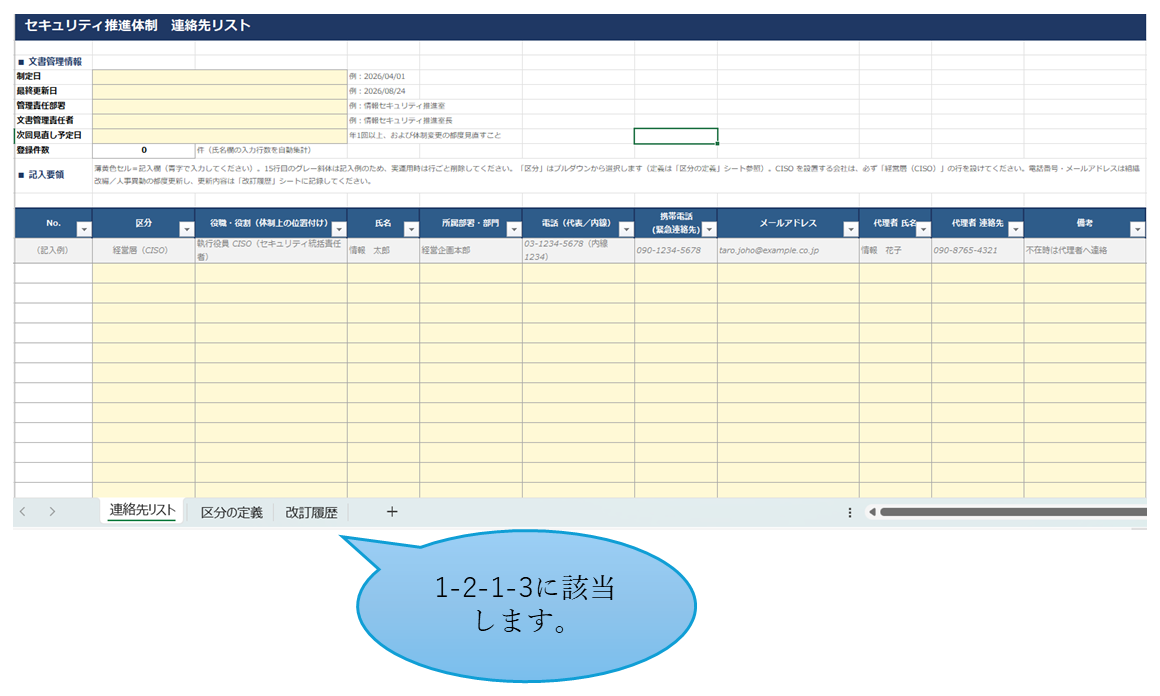Switch to the 改訂履歴 sheet tab

point(311,512)
